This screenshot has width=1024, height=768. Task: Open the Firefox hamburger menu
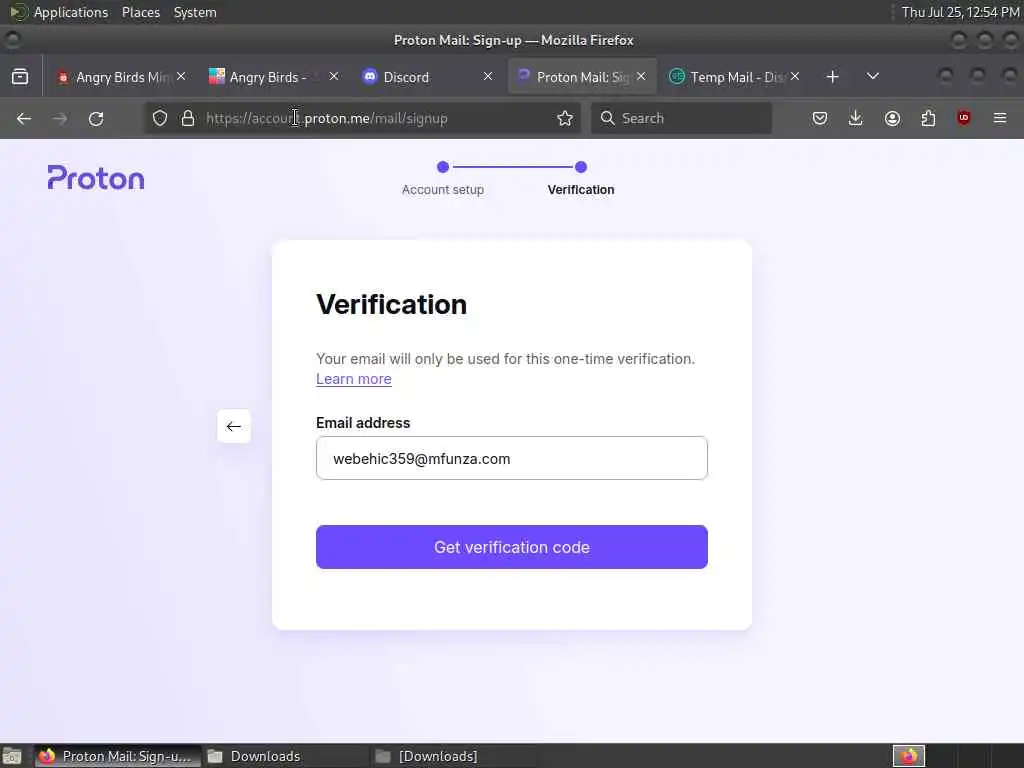[1000, 118]
